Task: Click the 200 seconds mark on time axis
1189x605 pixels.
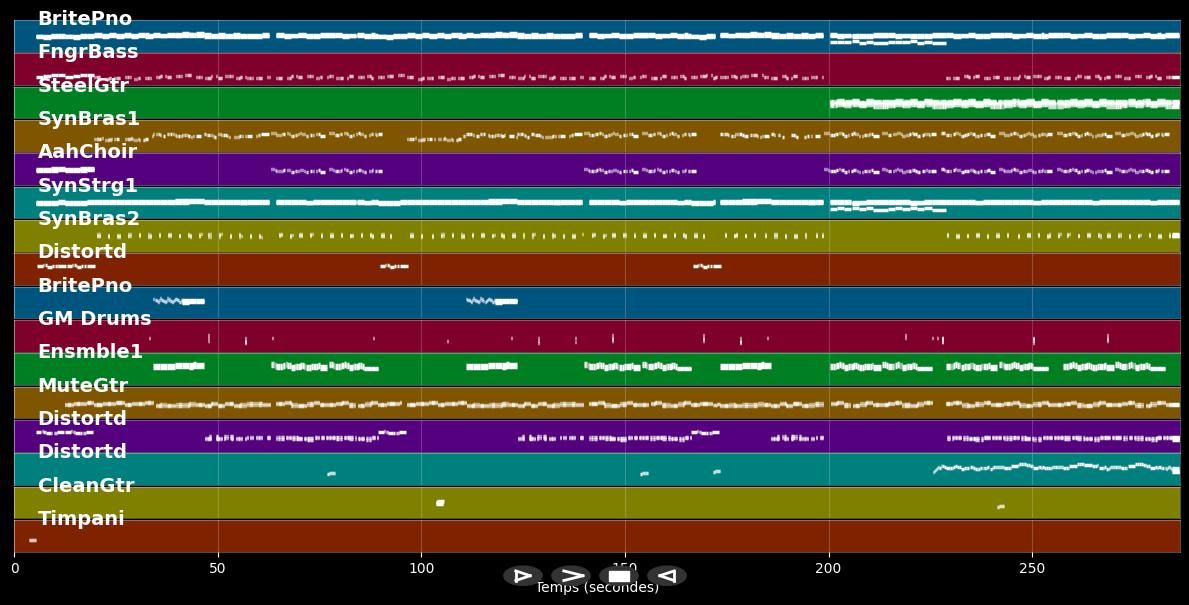Action: click(828, 569)
